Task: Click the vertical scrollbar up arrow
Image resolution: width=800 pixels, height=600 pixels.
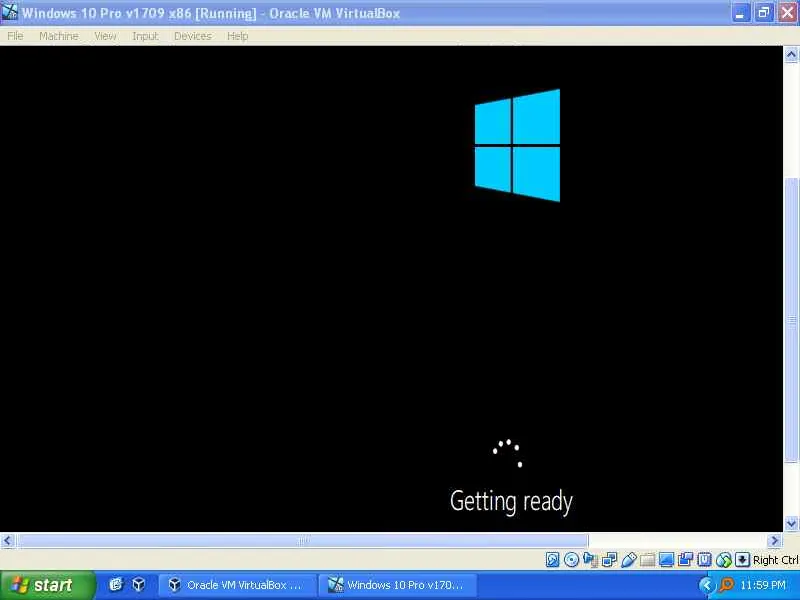Action: point(791,54)
